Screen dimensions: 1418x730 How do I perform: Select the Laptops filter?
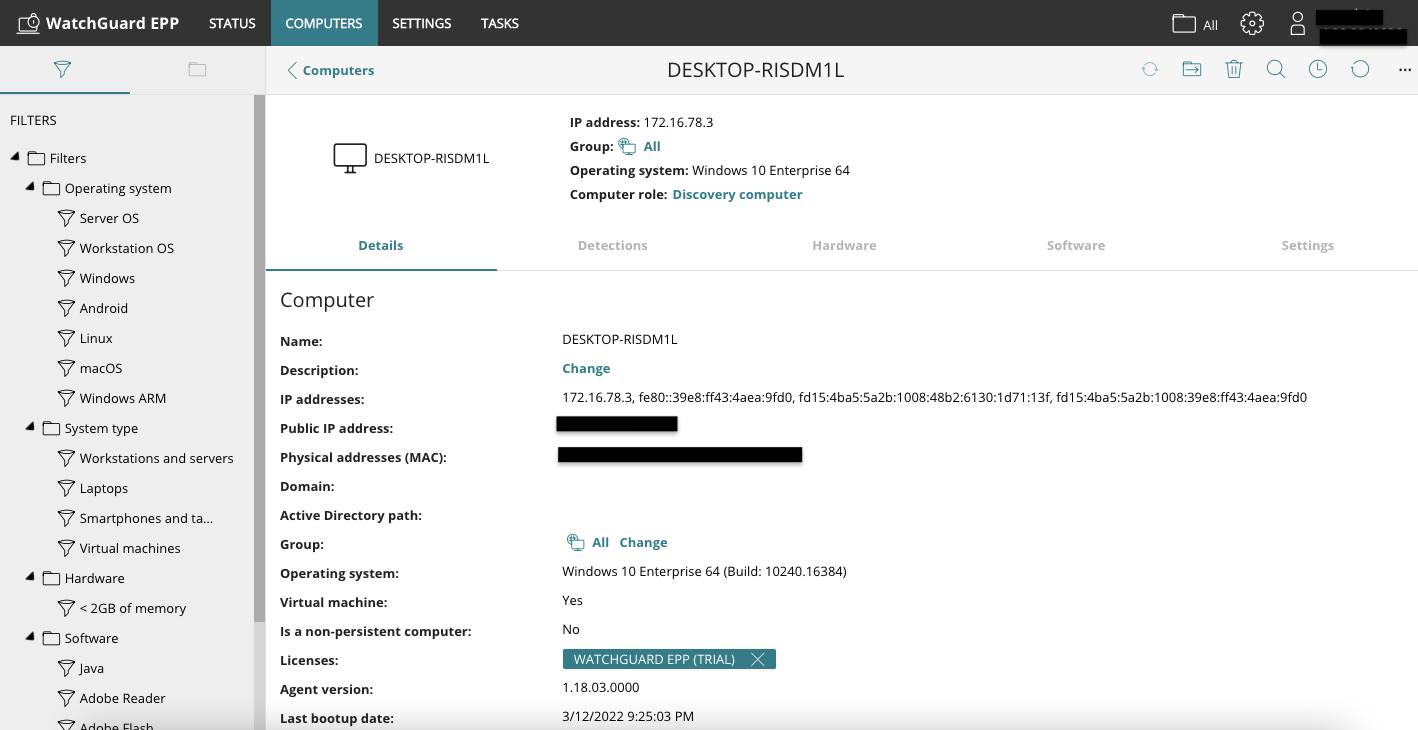point(104,488)
